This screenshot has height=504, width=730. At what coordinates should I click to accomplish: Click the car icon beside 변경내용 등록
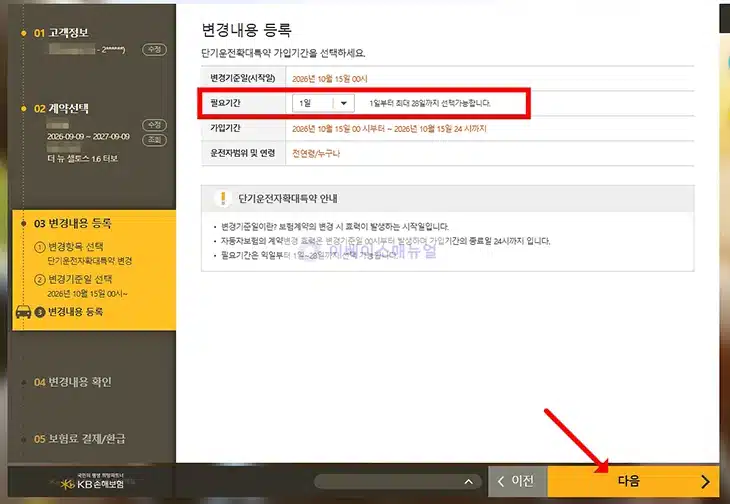pyautogui.click(x=23, y=312)
